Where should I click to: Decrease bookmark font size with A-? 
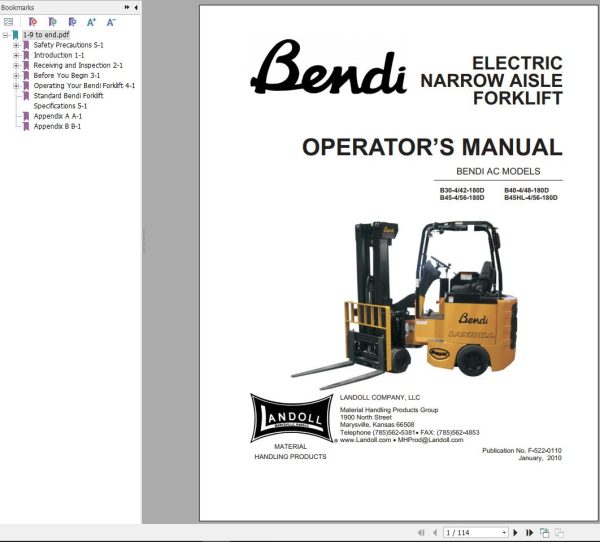(111, 22)
